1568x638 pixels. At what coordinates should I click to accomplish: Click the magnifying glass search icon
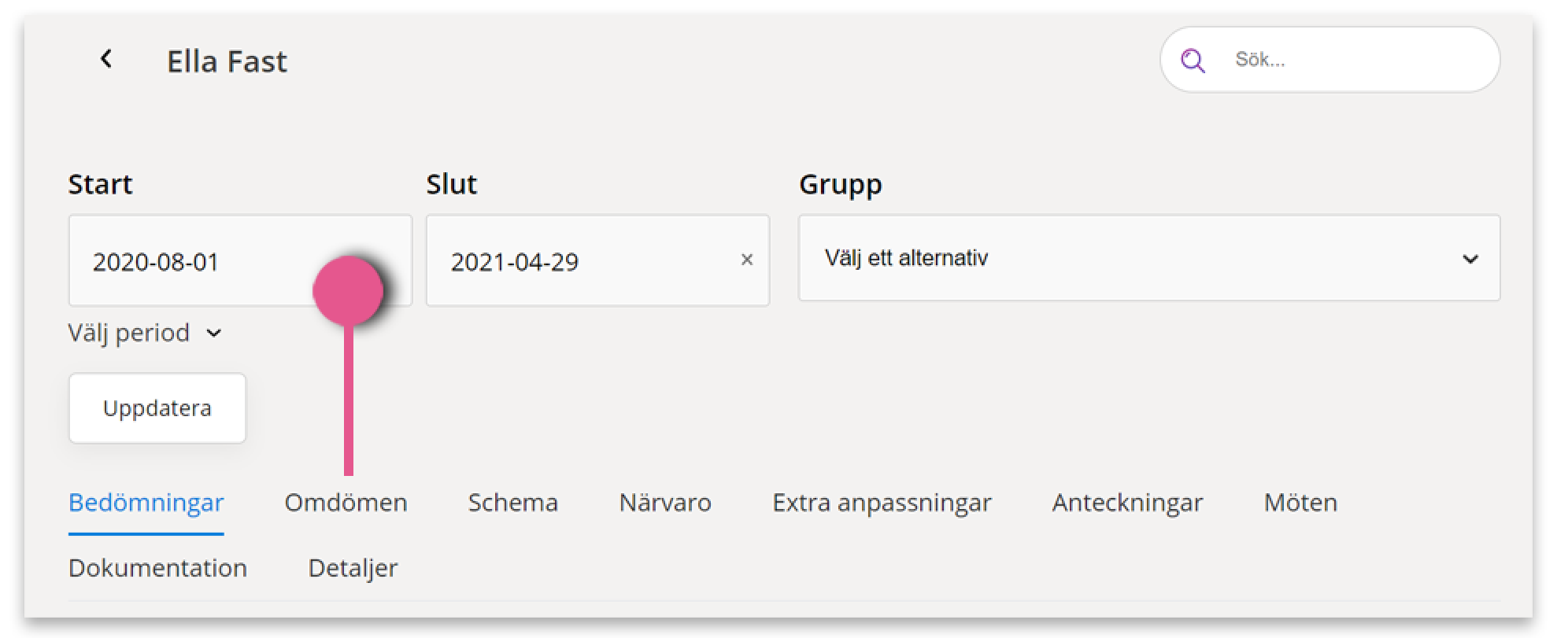pyautogui.click(x=1193, y=61)
